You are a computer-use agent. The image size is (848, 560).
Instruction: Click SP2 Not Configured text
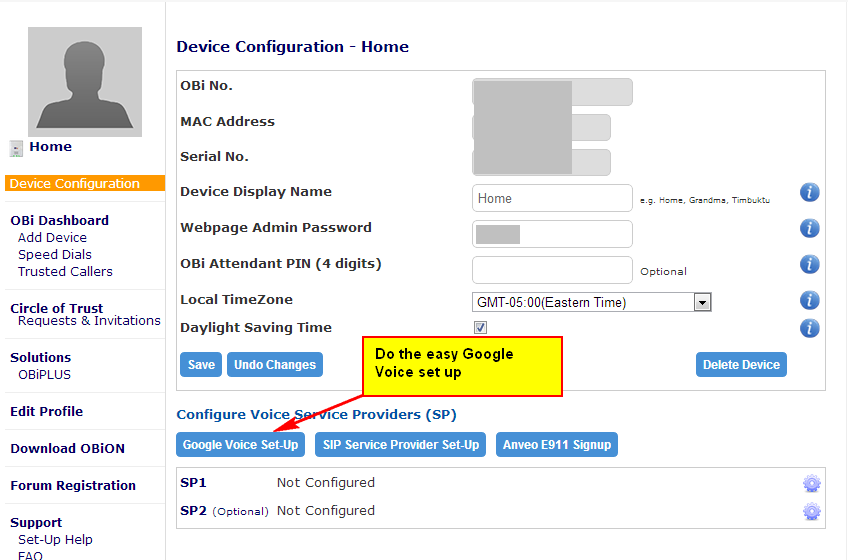(x=326, y=511)
